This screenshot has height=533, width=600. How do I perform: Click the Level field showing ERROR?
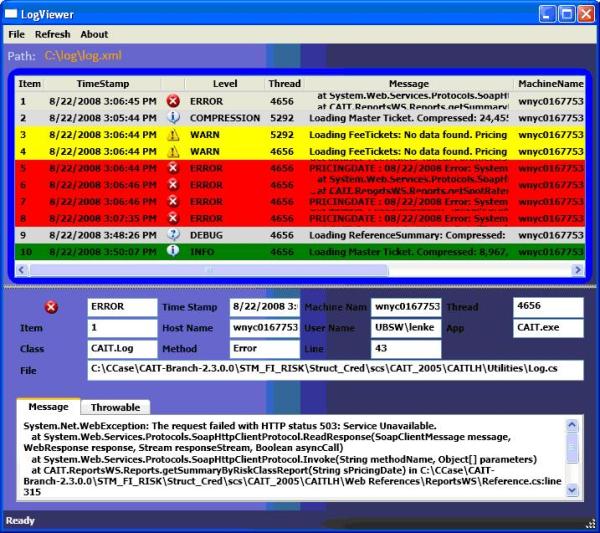[122, 307]
